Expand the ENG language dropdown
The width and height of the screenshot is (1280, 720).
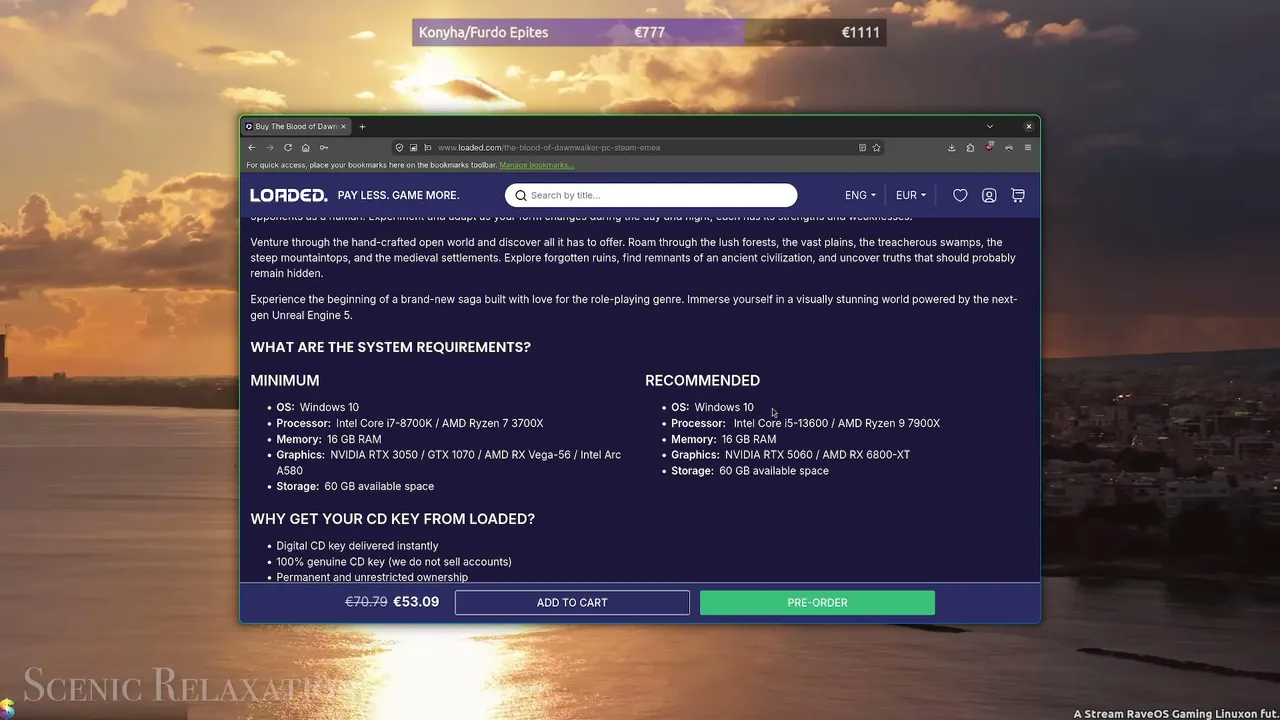point(860,195)
